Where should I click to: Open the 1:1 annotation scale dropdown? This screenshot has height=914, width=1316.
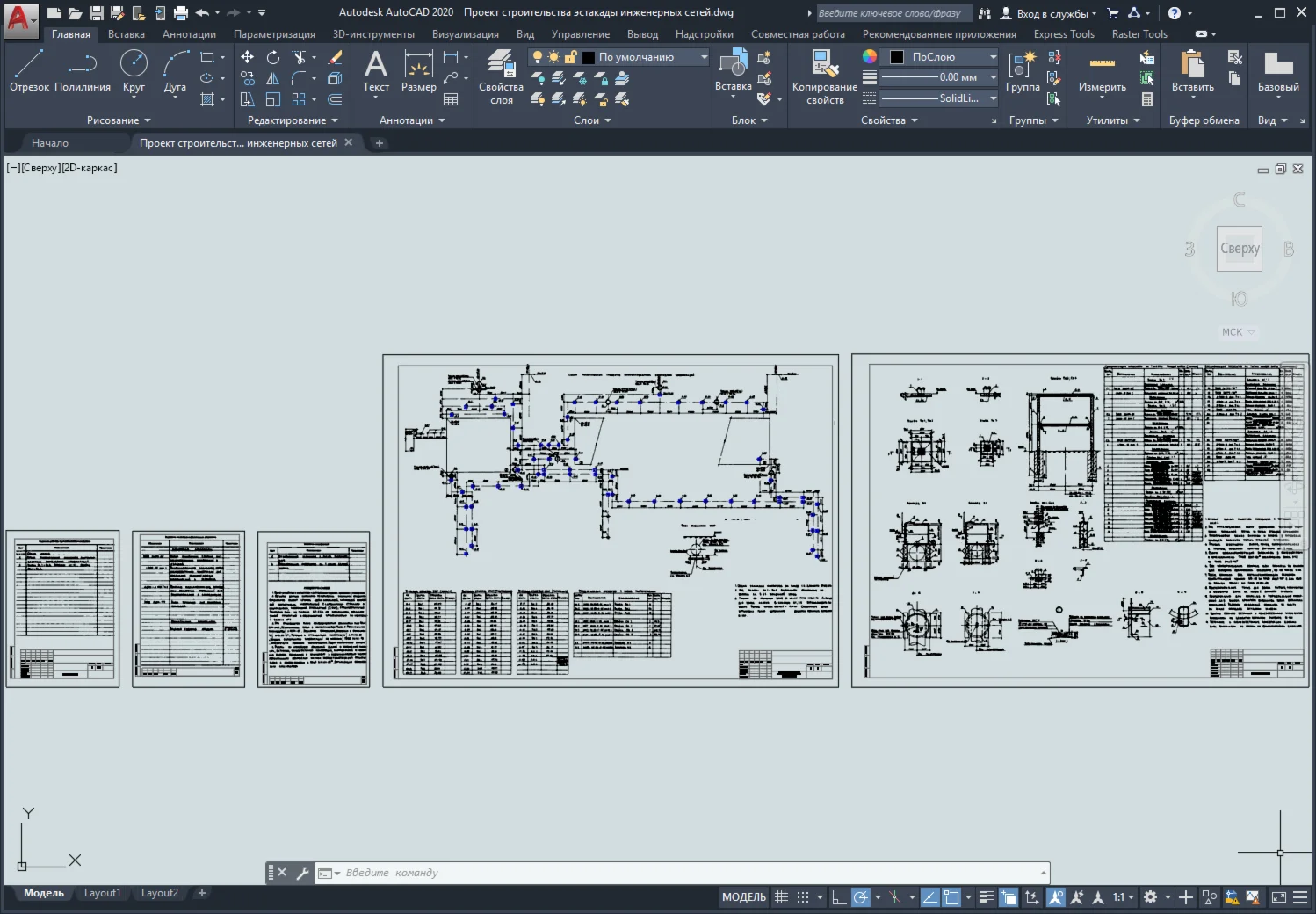[1124, 897]
